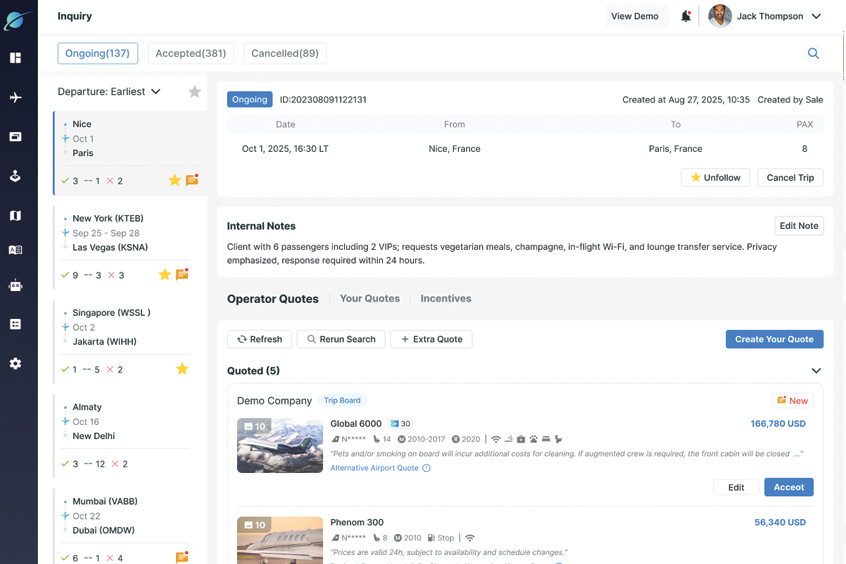Viewport: 846px width, 564px height.
Task: Click the robot icon in left sidebar
Action: [x=15, y=286]
